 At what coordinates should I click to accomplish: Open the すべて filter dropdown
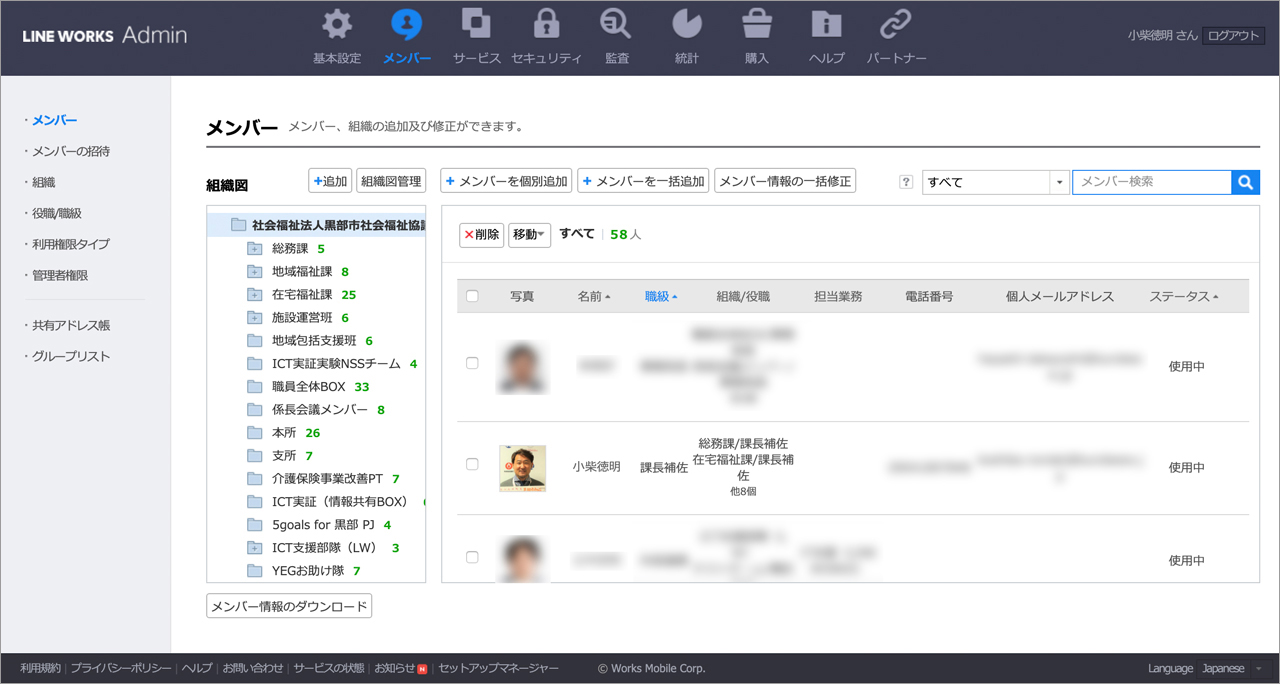[x=995, y=182]
